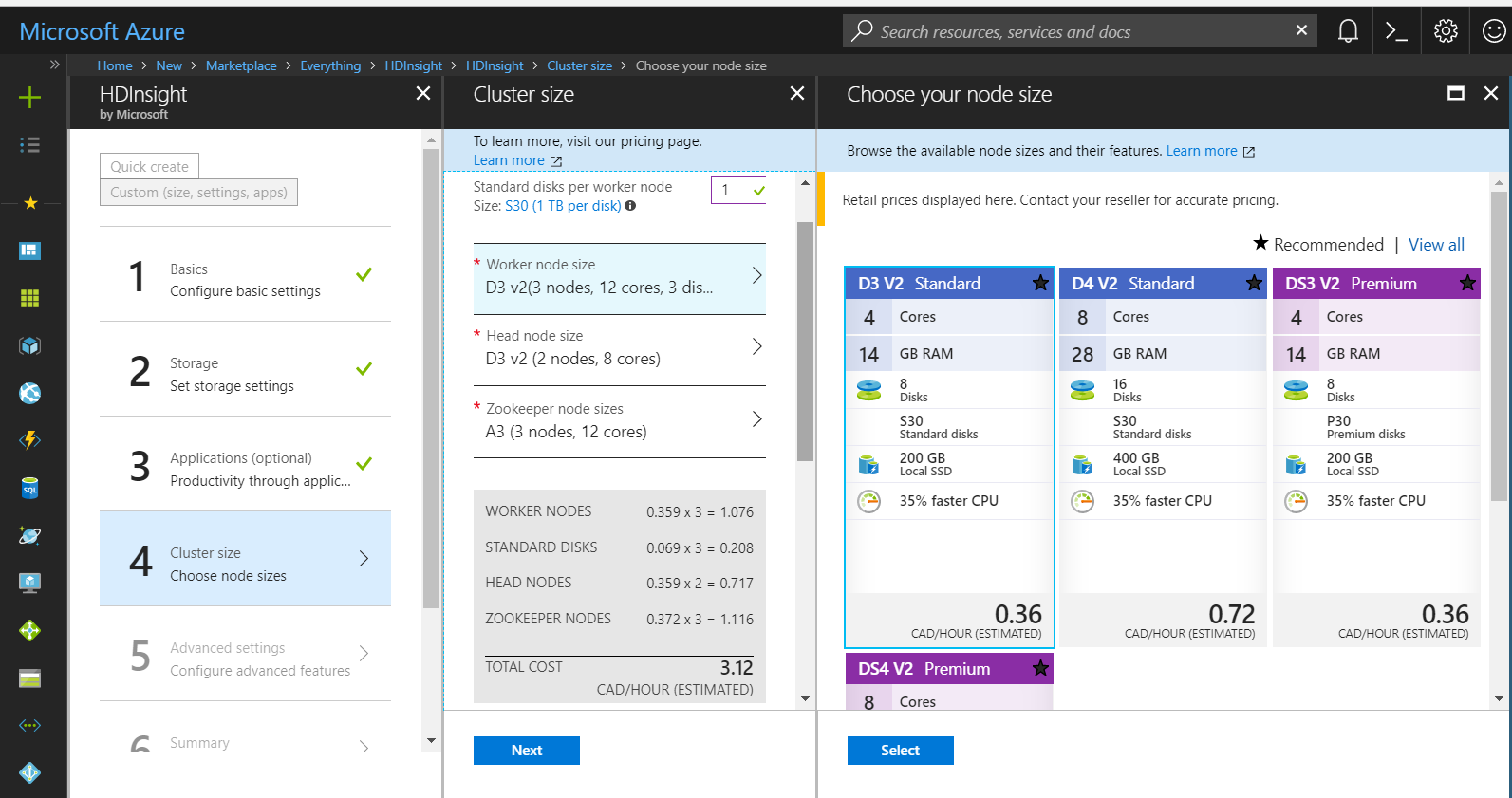Click S30 (1 TB per disk) link

click(563, 206)
